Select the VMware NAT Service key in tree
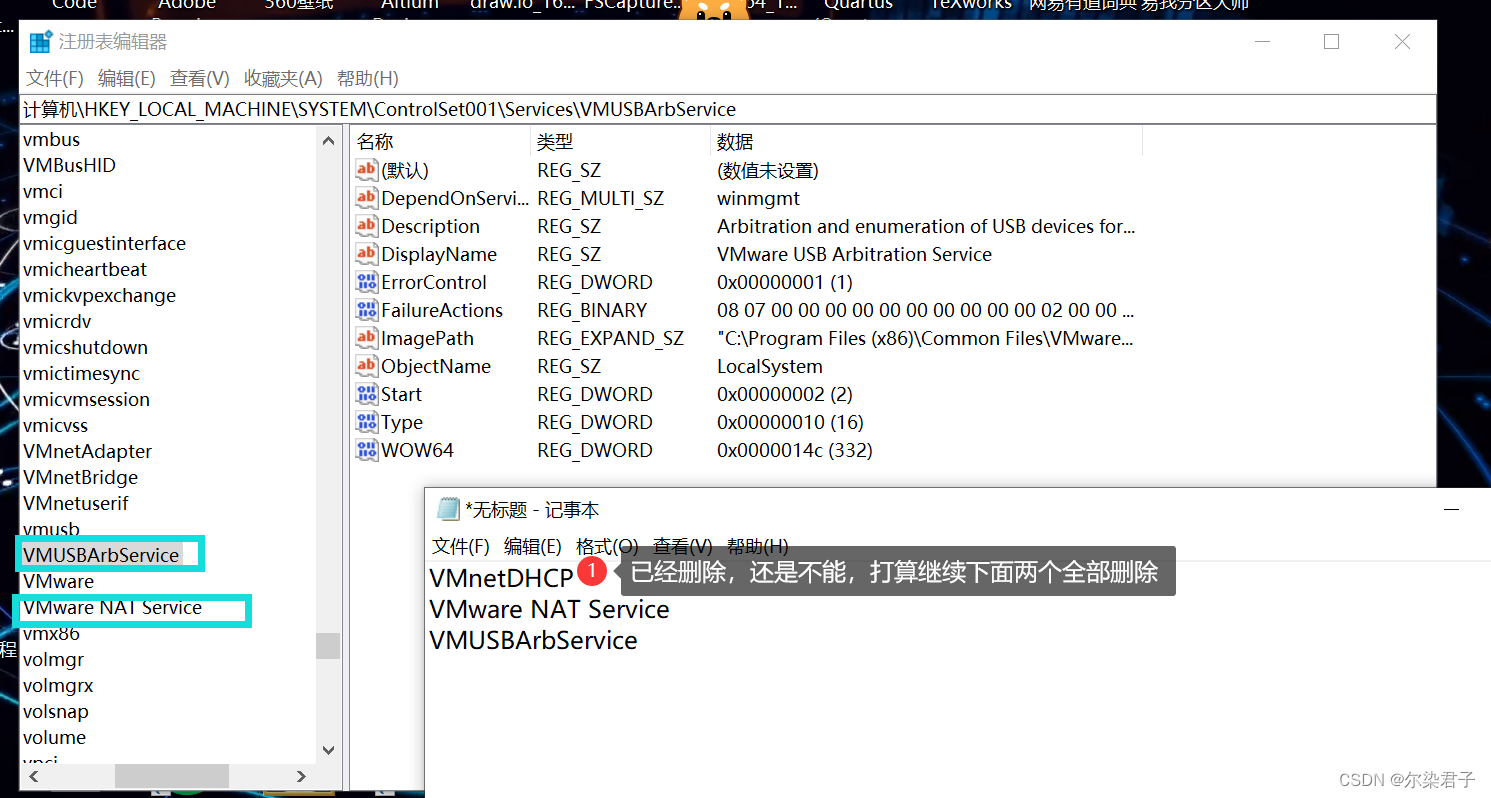 [112, 607]
